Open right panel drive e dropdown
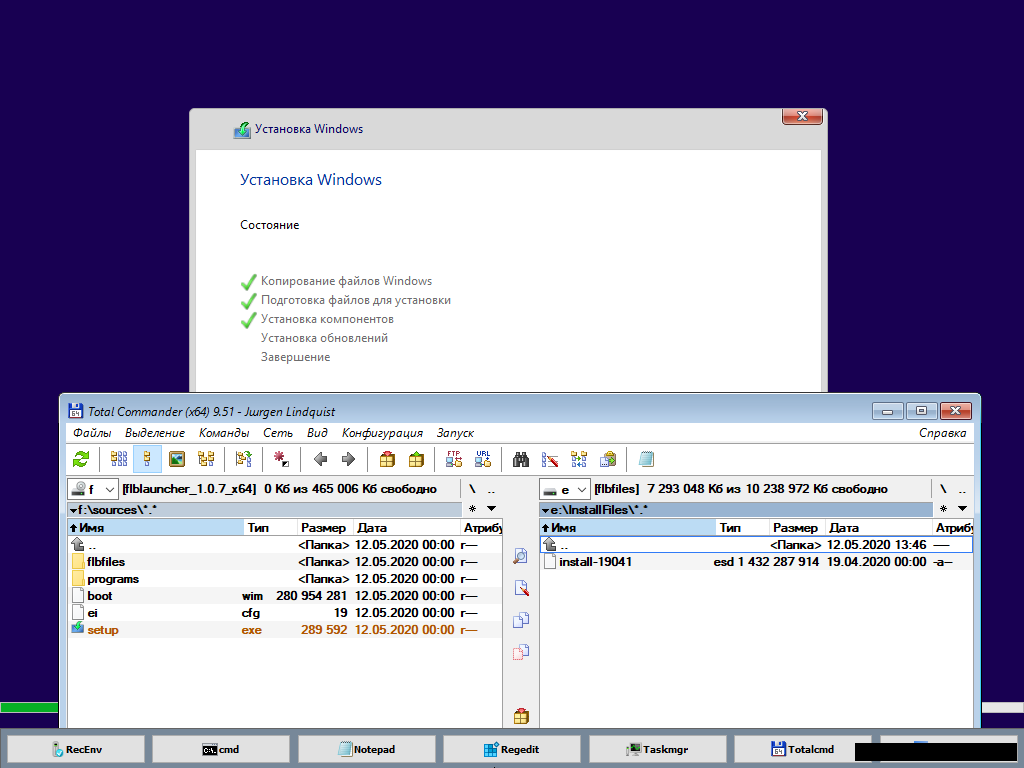Screen dimensions: 1024x768 tap(565, 489)
